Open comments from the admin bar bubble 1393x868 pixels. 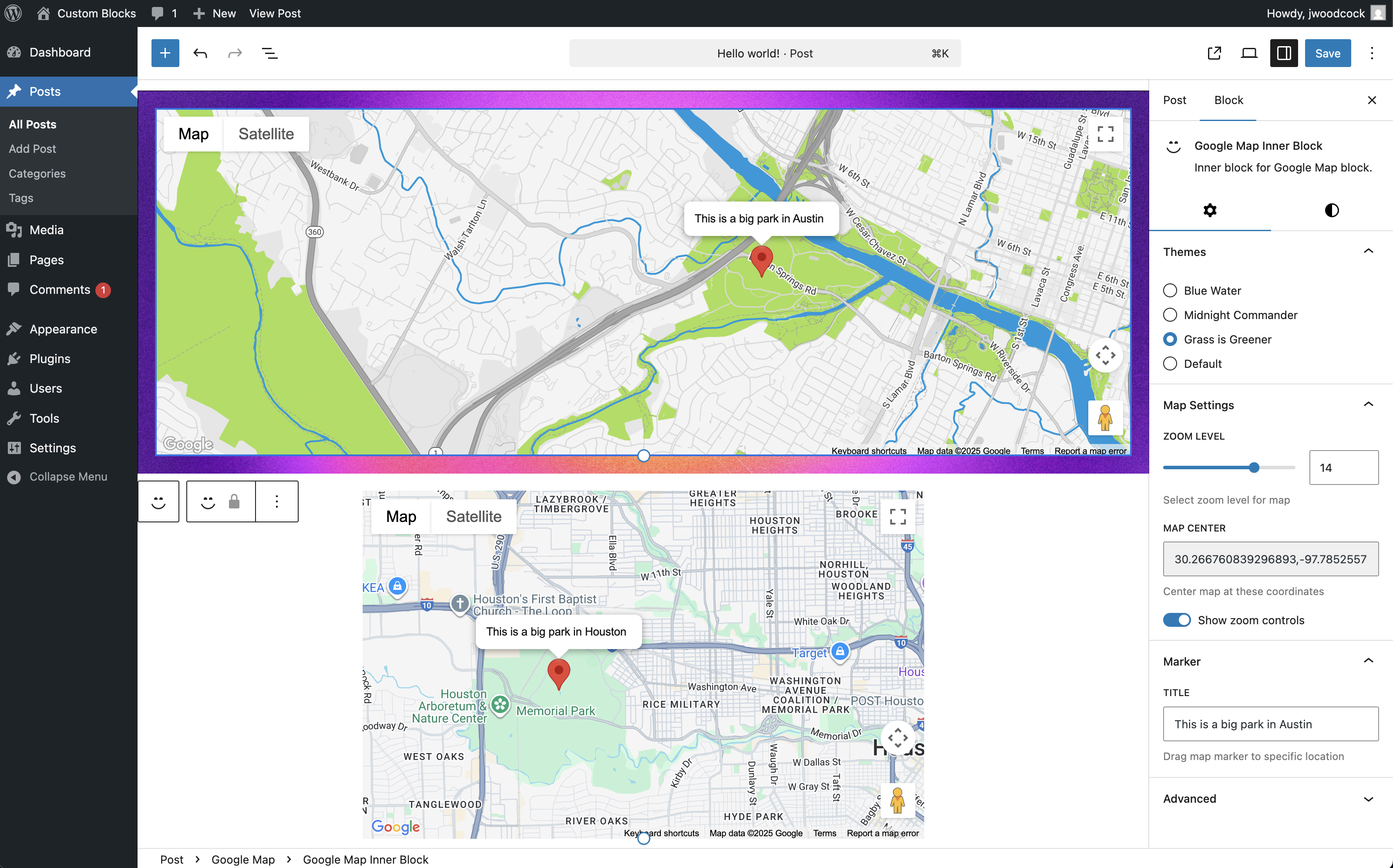click(x=164, y=13)
